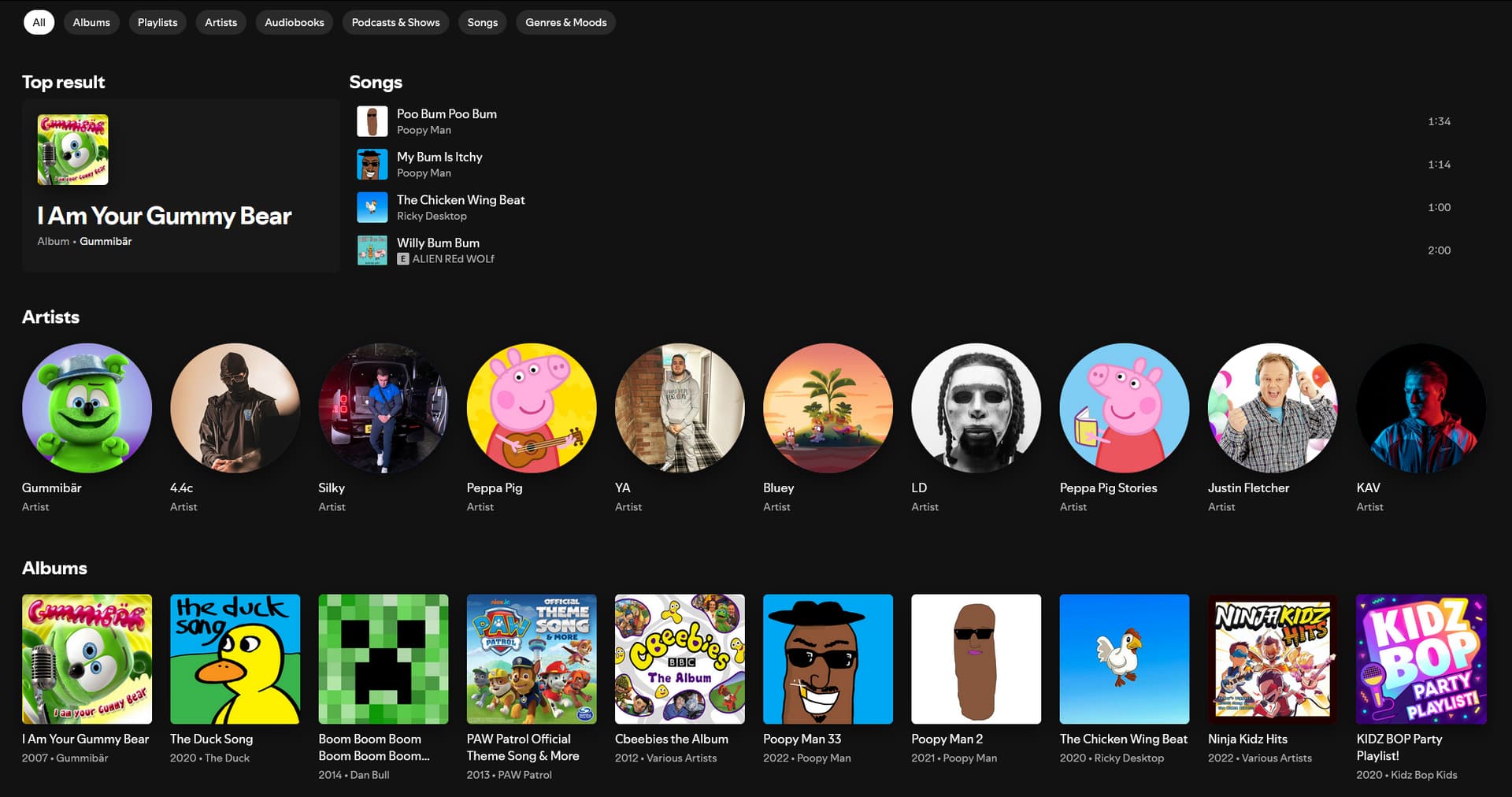
Task: Open the Minecraft creeper Boom Boom album
Action: 384,659
